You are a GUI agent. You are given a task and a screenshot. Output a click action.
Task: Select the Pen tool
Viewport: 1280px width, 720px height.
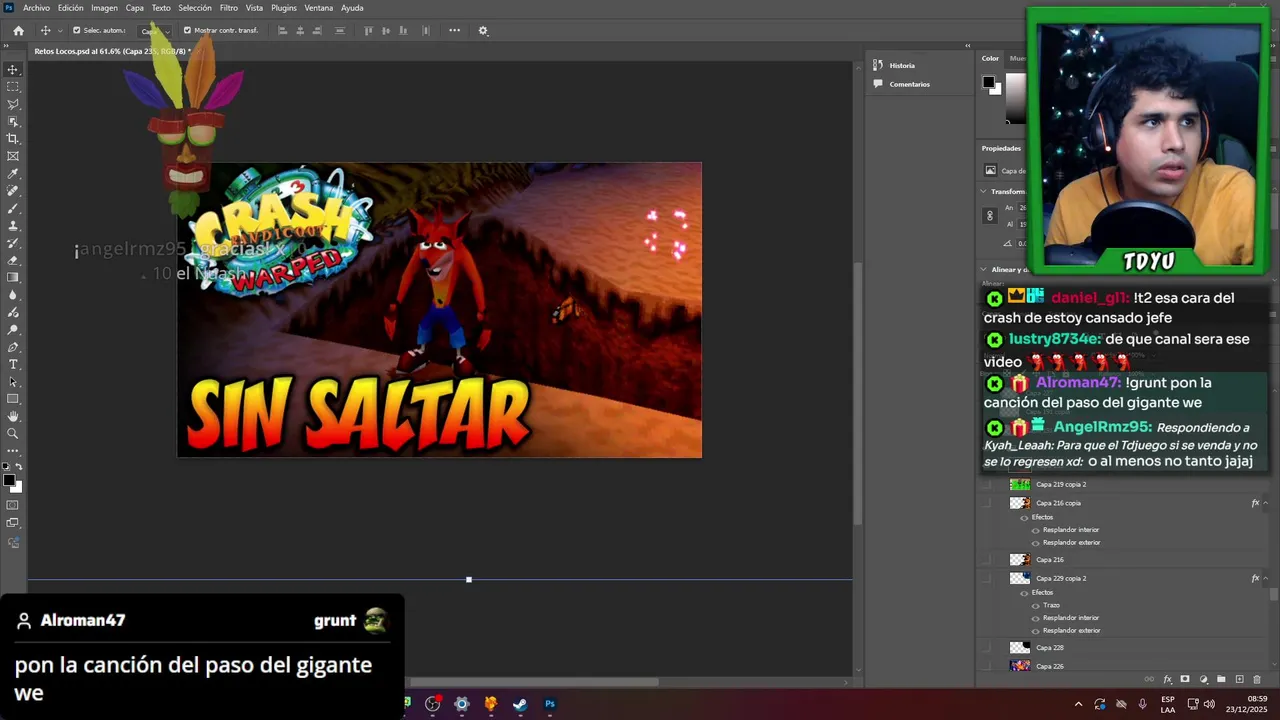click(13, 347)
